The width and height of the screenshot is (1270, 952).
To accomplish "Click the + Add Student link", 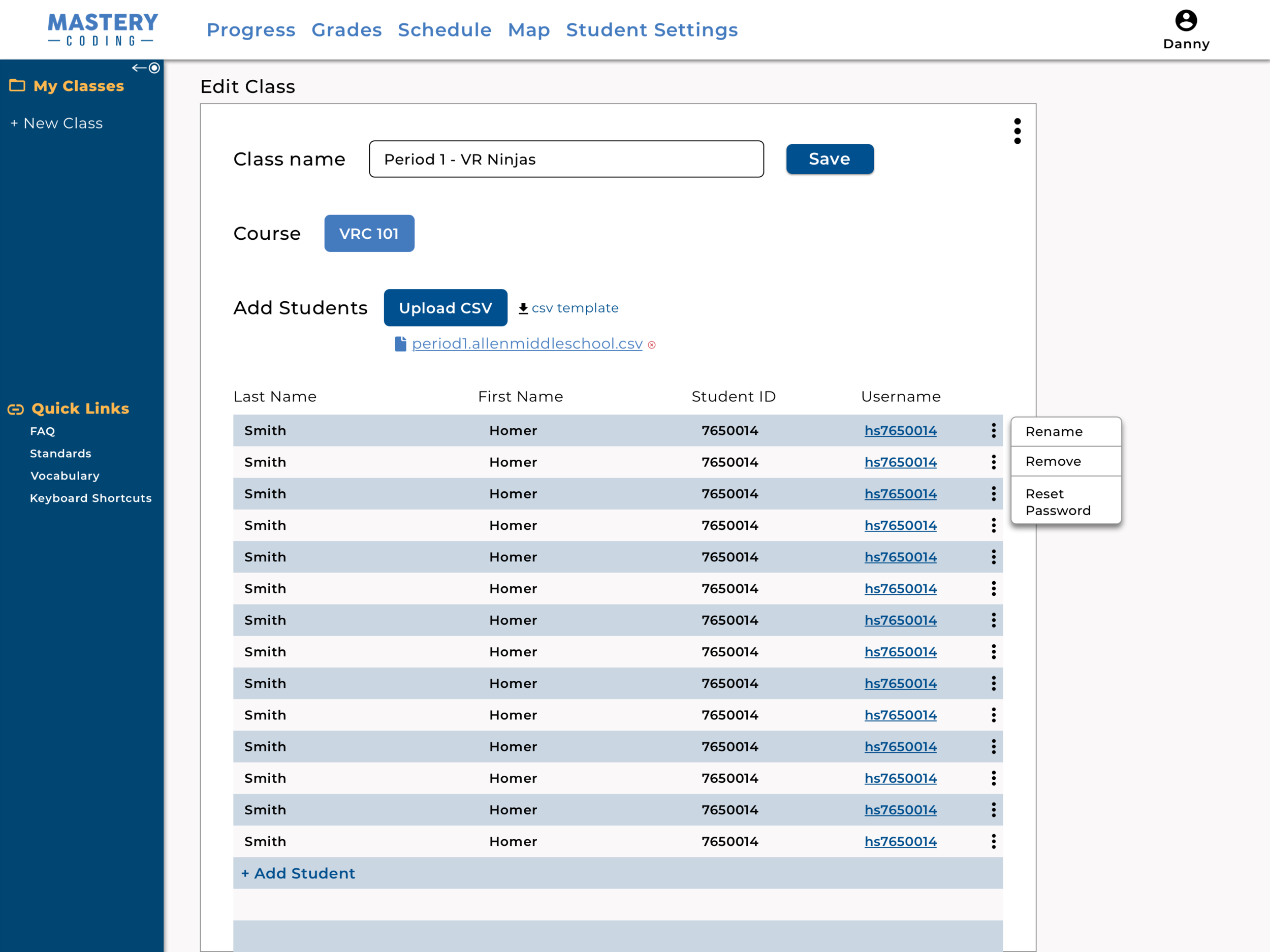I will point(298,873).
